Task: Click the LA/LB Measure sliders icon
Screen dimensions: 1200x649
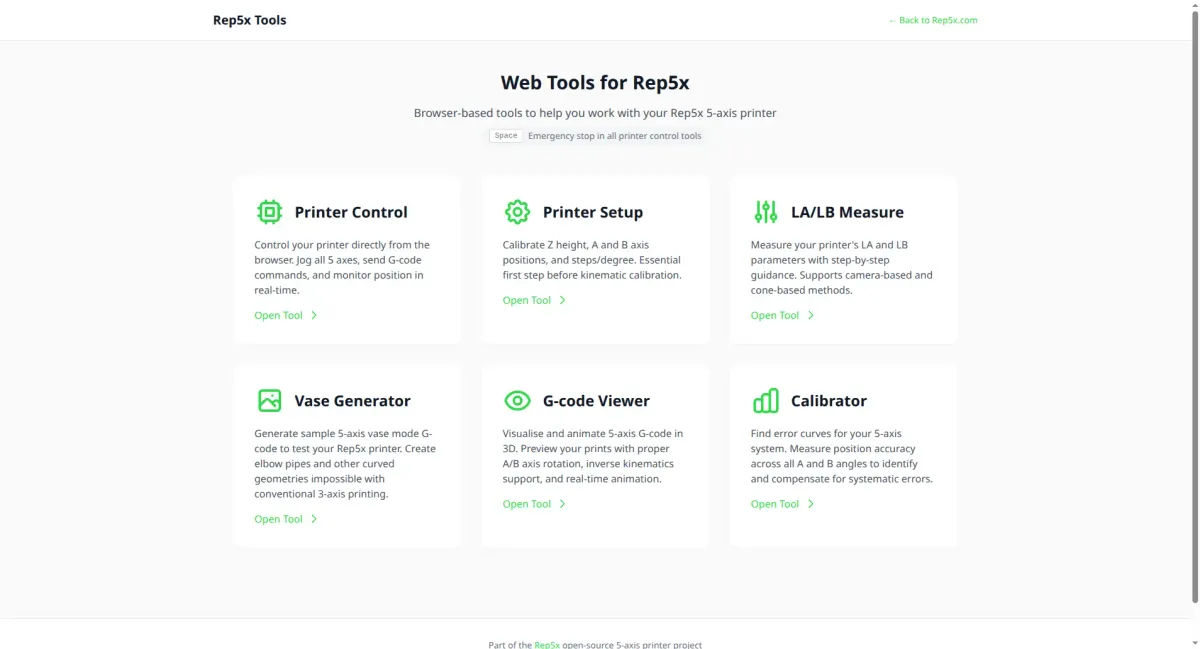Action: click(x=765, y=211)
